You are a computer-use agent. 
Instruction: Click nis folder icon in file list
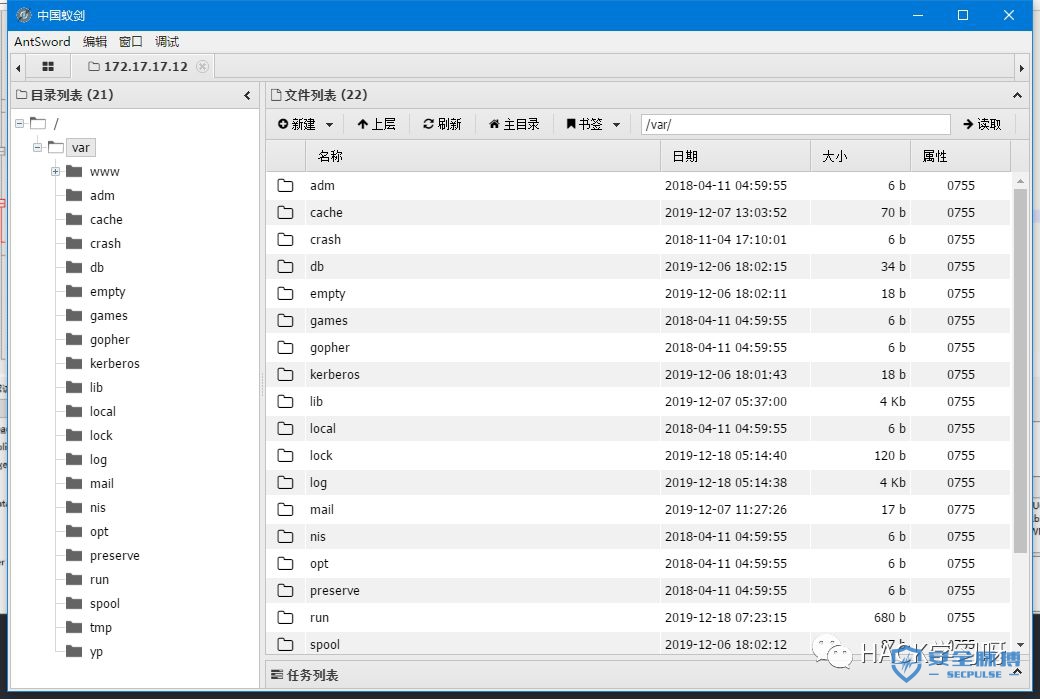point(285,537)
